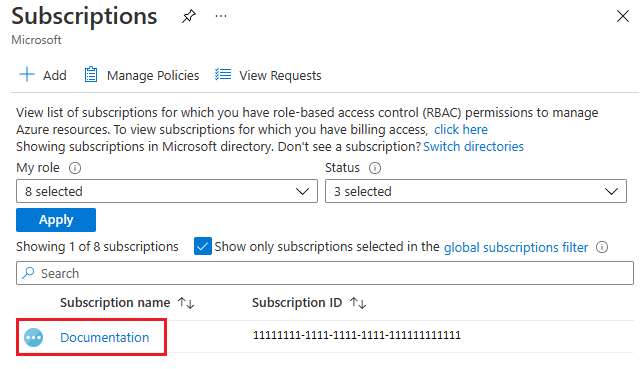The width and height of the screenshot is (644, 369).
Task: Focus the subscriptions Search field
Action: 324,273
